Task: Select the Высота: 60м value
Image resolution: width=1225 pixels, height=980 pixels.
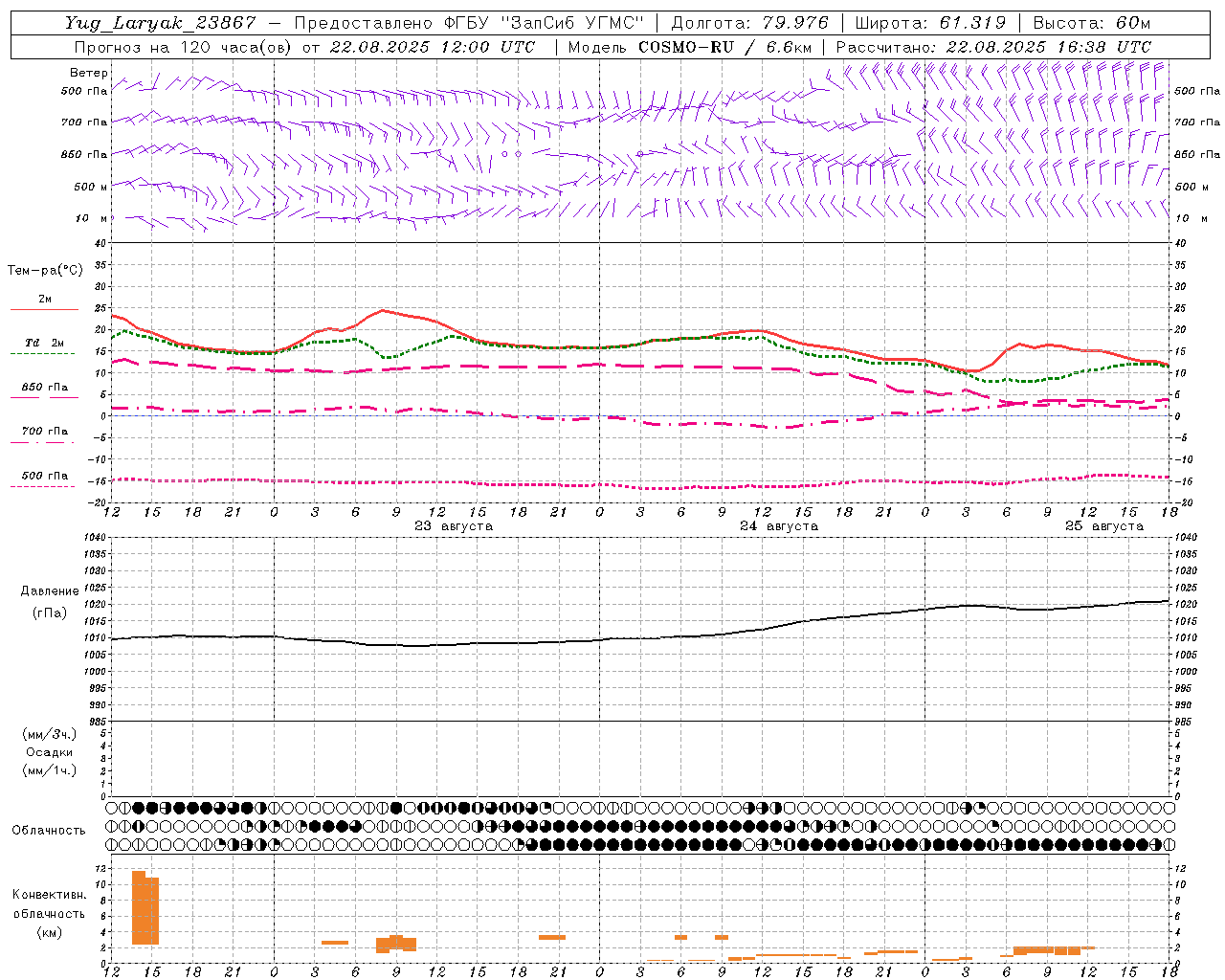Action: (x=1092, y=23)
